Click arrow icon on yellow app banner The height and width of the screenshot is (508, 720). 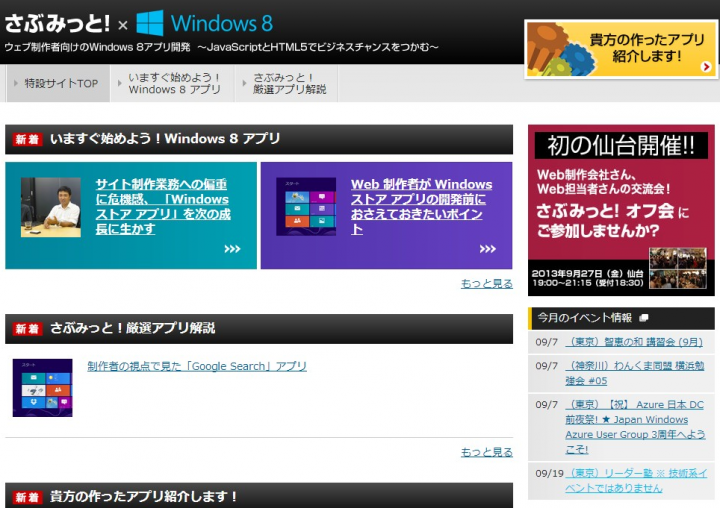click(706, 67)
